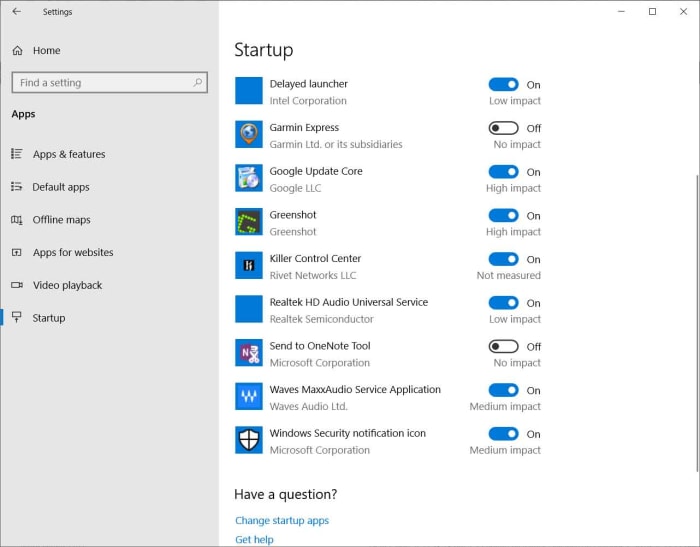Disable Realtek HD Audio Universal Service
This screenshot has height=547, width=700.
tap(503, 303)
